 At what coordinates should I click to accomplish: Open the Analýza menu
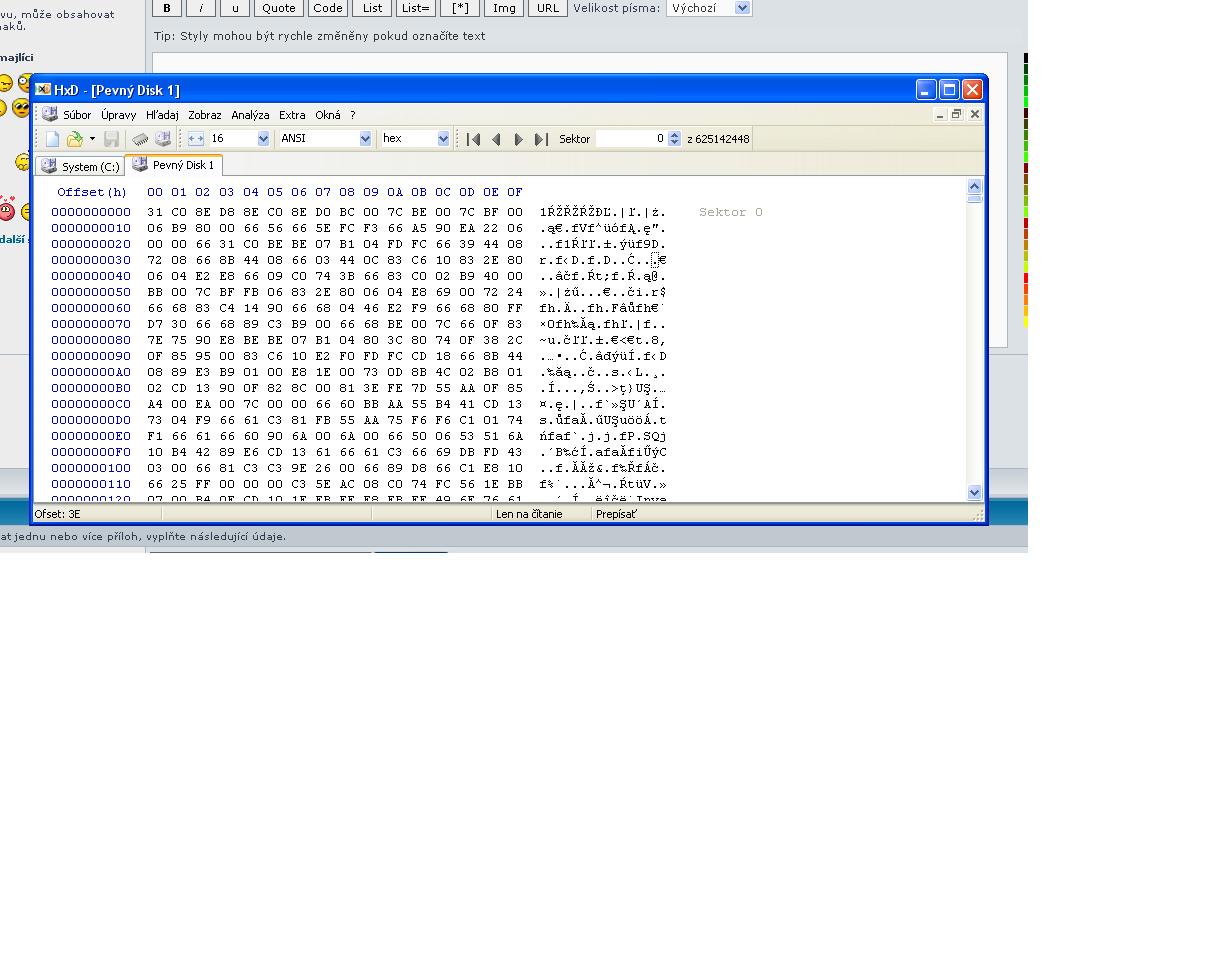point(250,115)
